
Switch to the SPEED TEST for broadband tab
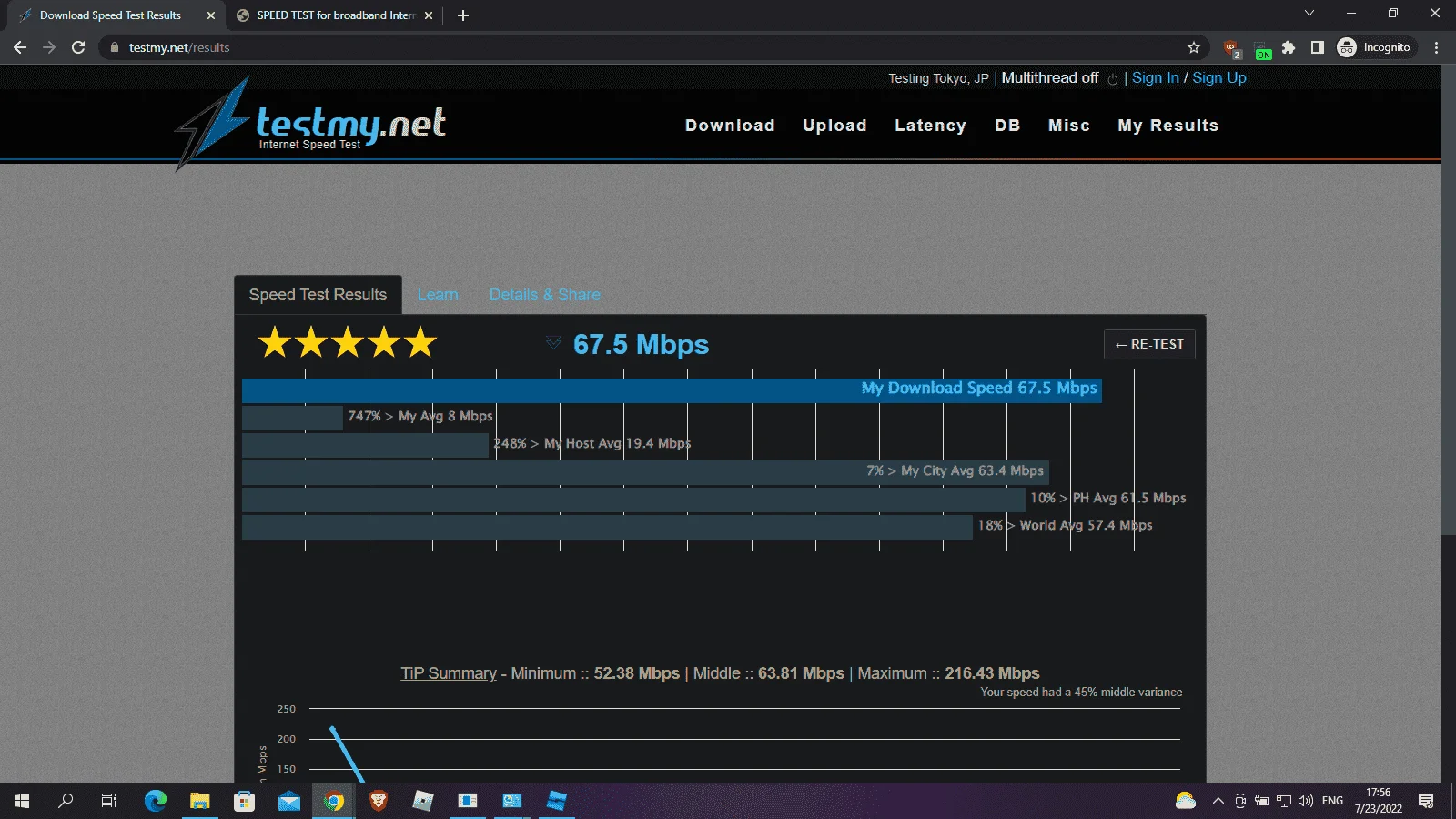(336, 15)
